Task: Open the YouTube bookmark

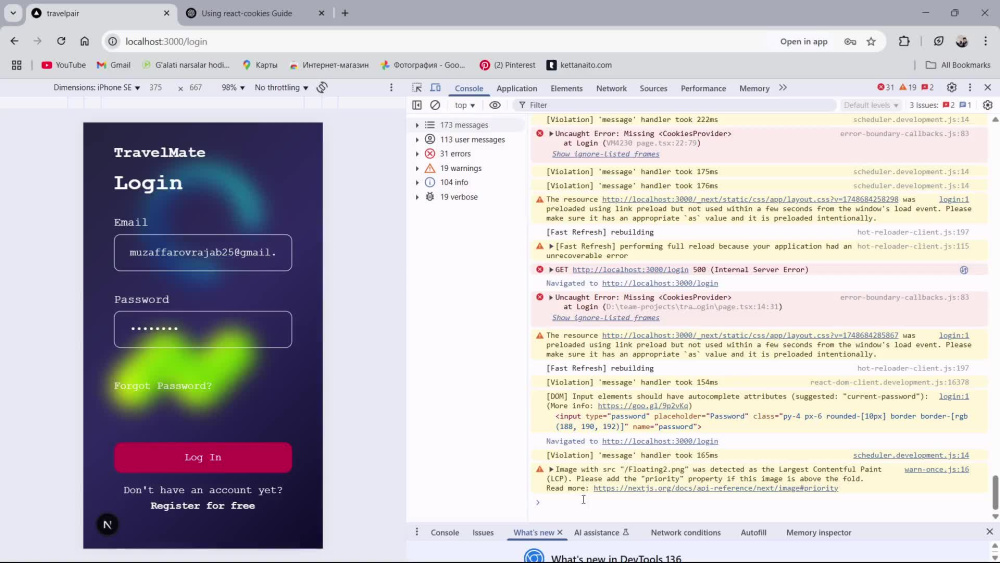Action: tap(63, 65)
